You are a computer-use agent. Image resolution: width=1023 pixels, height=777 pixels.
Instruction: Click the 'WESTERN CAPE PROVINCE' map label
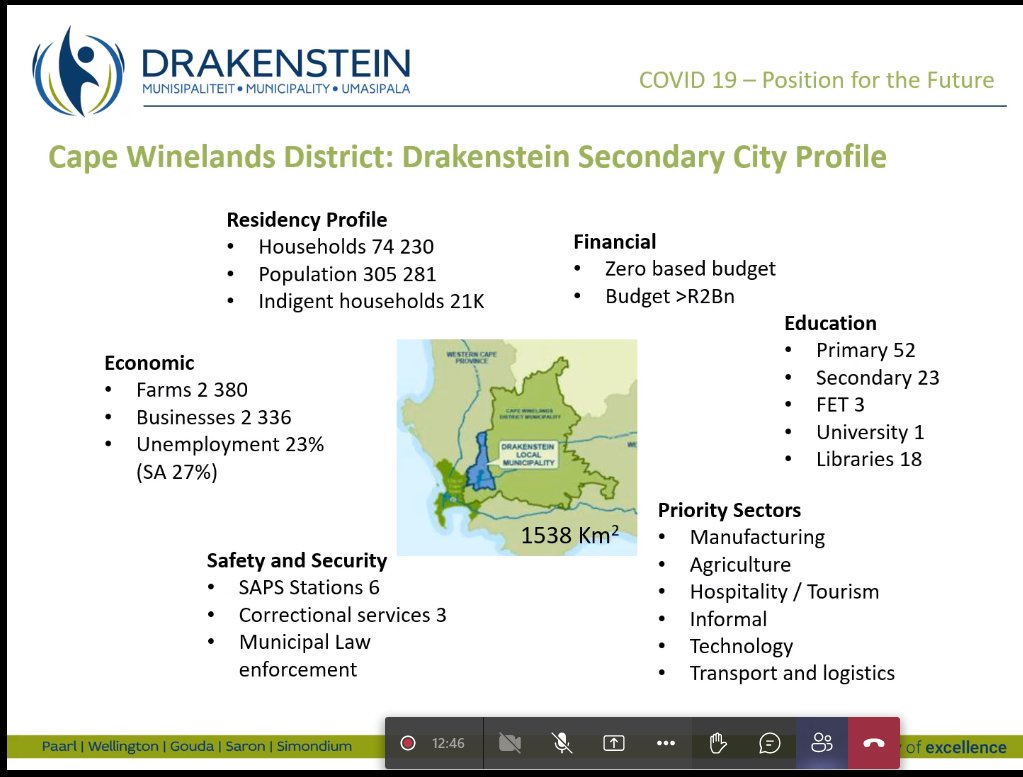pyautogui.click(x=472, y=357)
